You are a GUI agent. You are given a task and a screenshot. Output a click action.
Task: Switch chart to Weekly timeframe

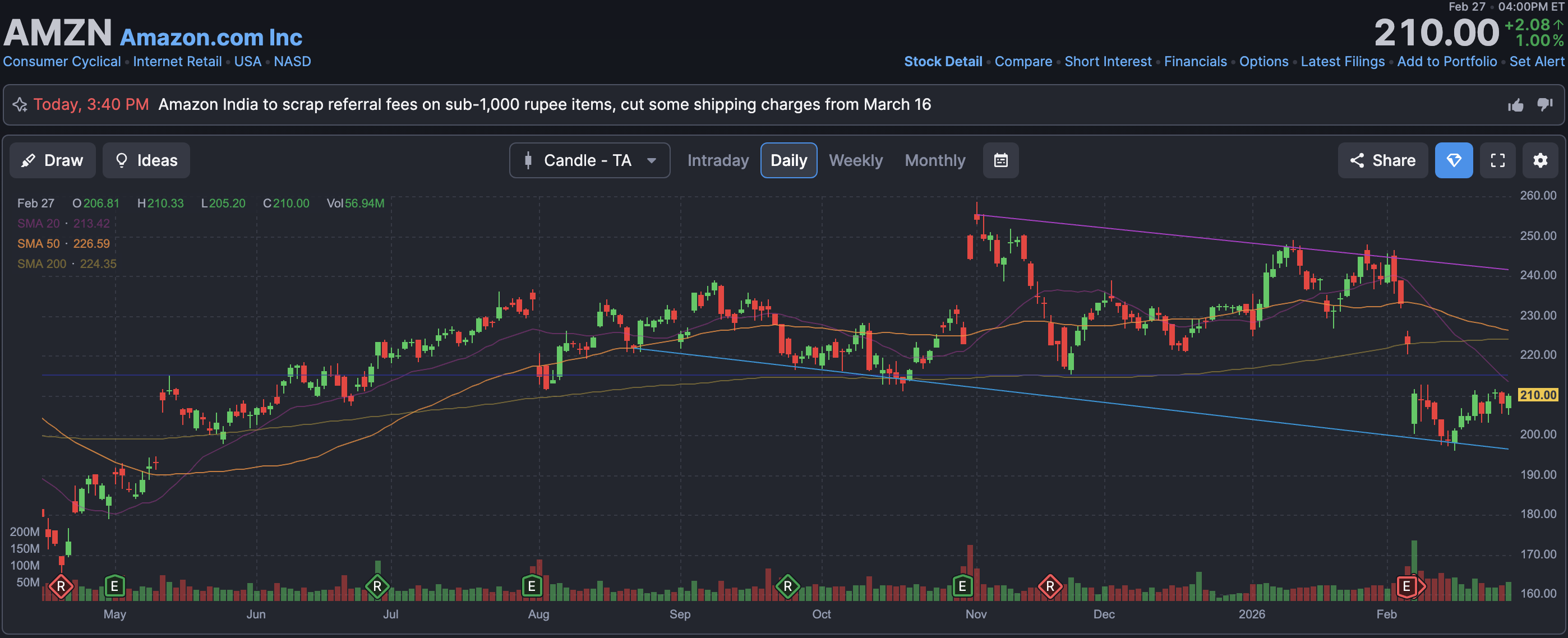point(855,160)
